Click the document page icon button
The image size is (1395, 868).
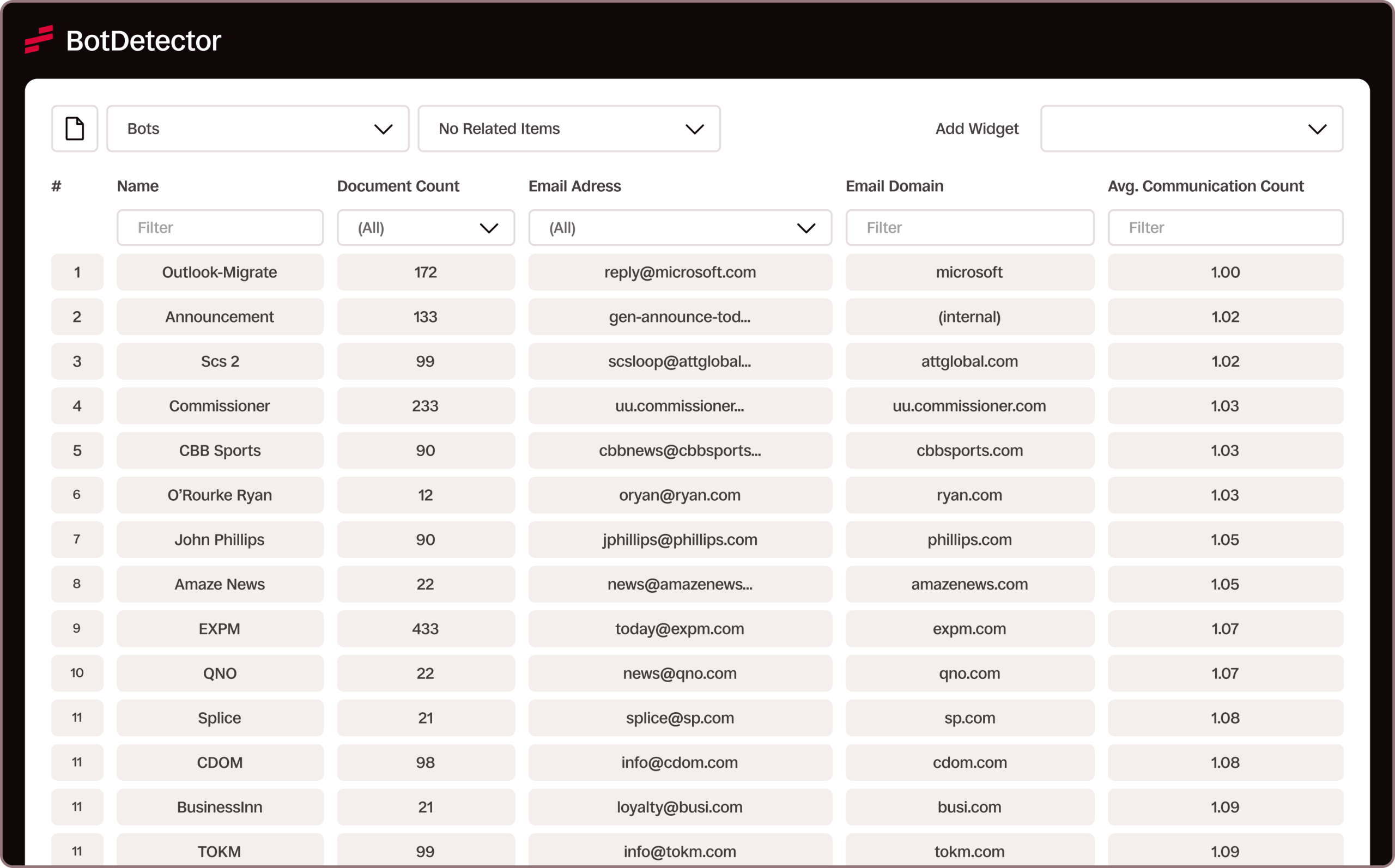75,129
